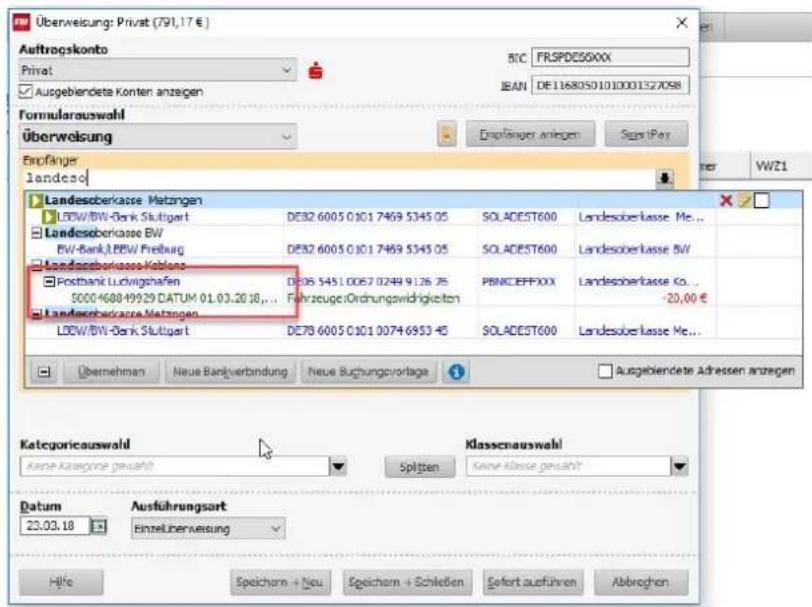The height and width of the screenshot is (607, 812).
Task: Click Neue Bankverbindung button
Action: click(x=230, y=372)
